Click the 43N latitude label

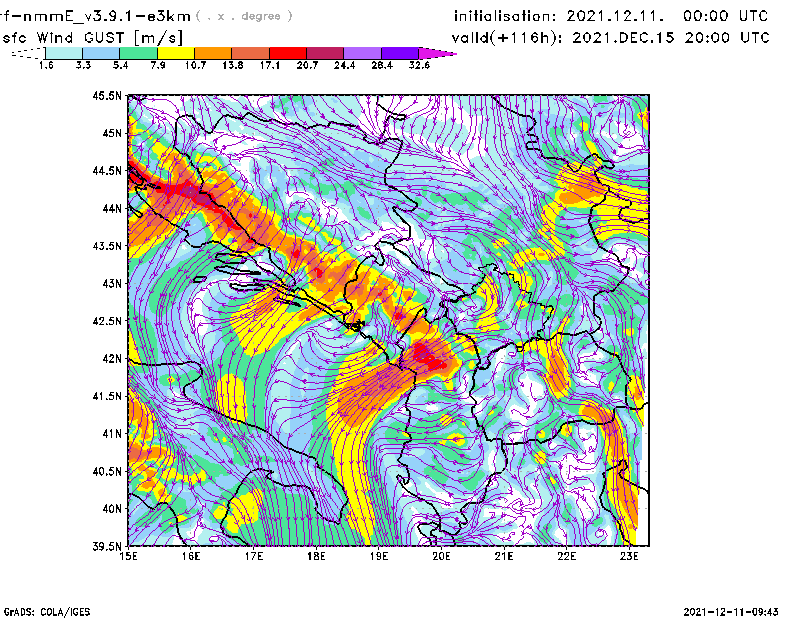[112, 283]
